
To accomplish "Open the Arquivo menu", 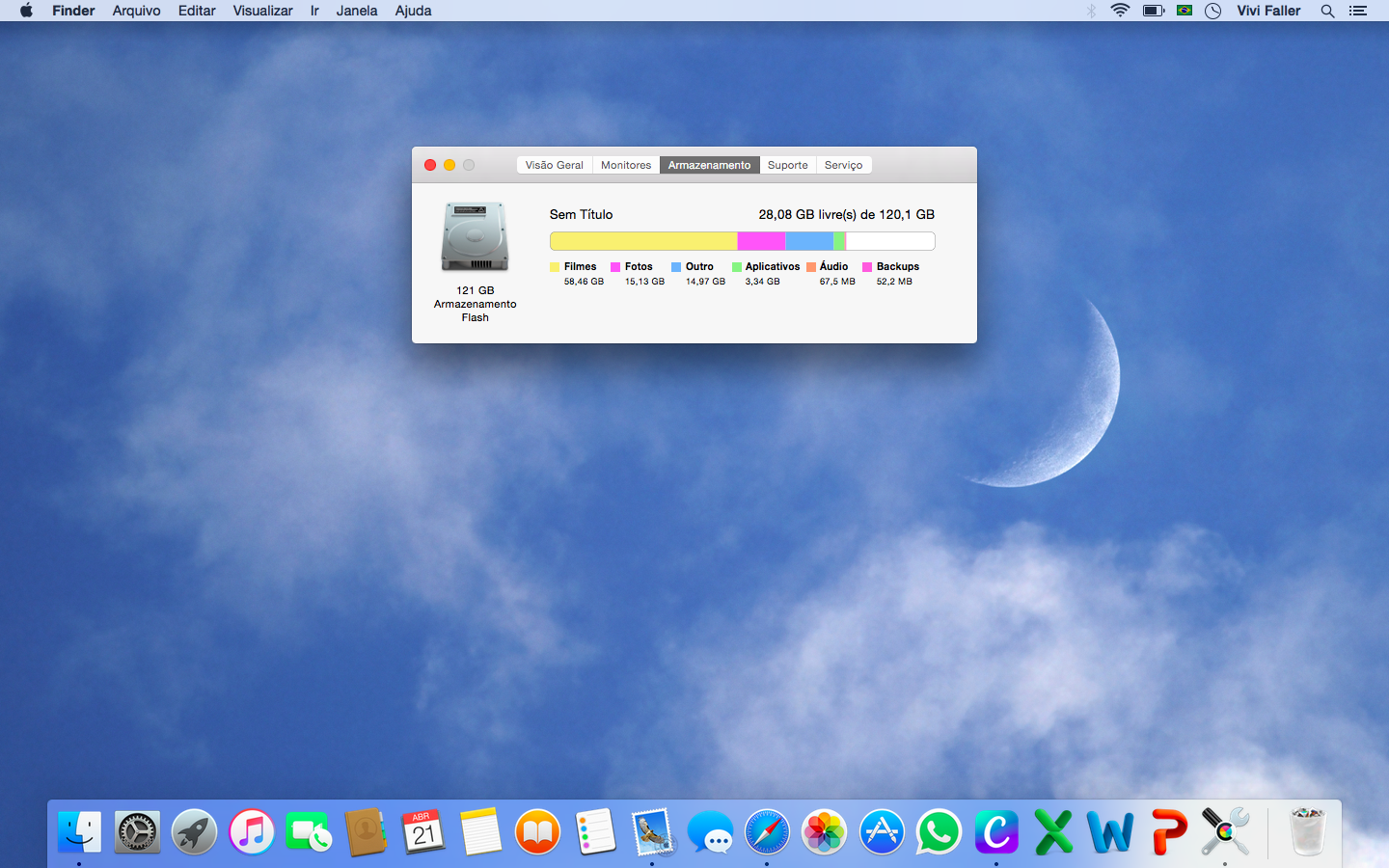I will [136, 11].
